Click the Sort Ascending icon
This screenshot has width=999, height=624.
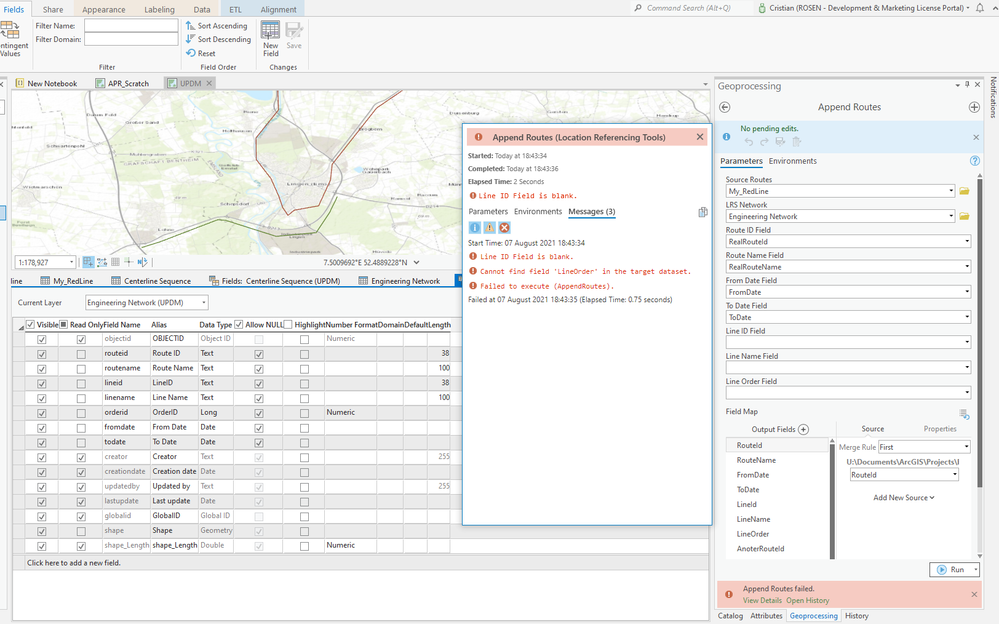click(x=191, y=26)
